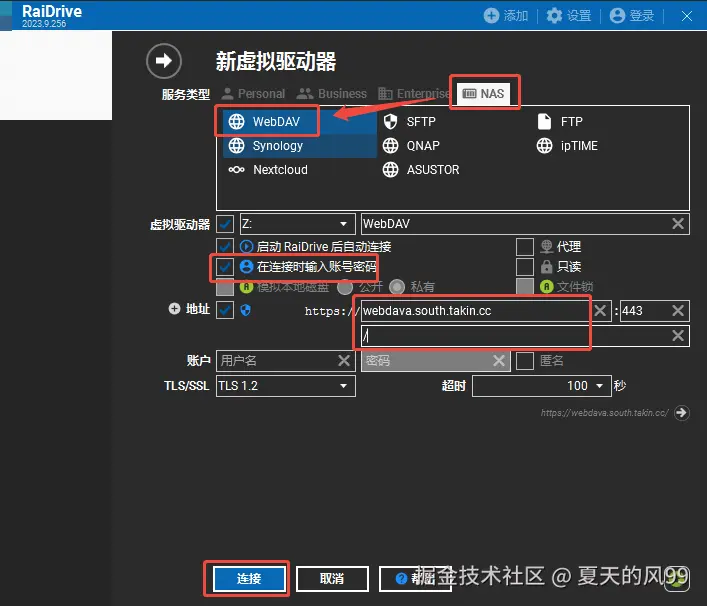707x606 pixels.
Task: Select the QNAP service
Action: pos(411,146)
